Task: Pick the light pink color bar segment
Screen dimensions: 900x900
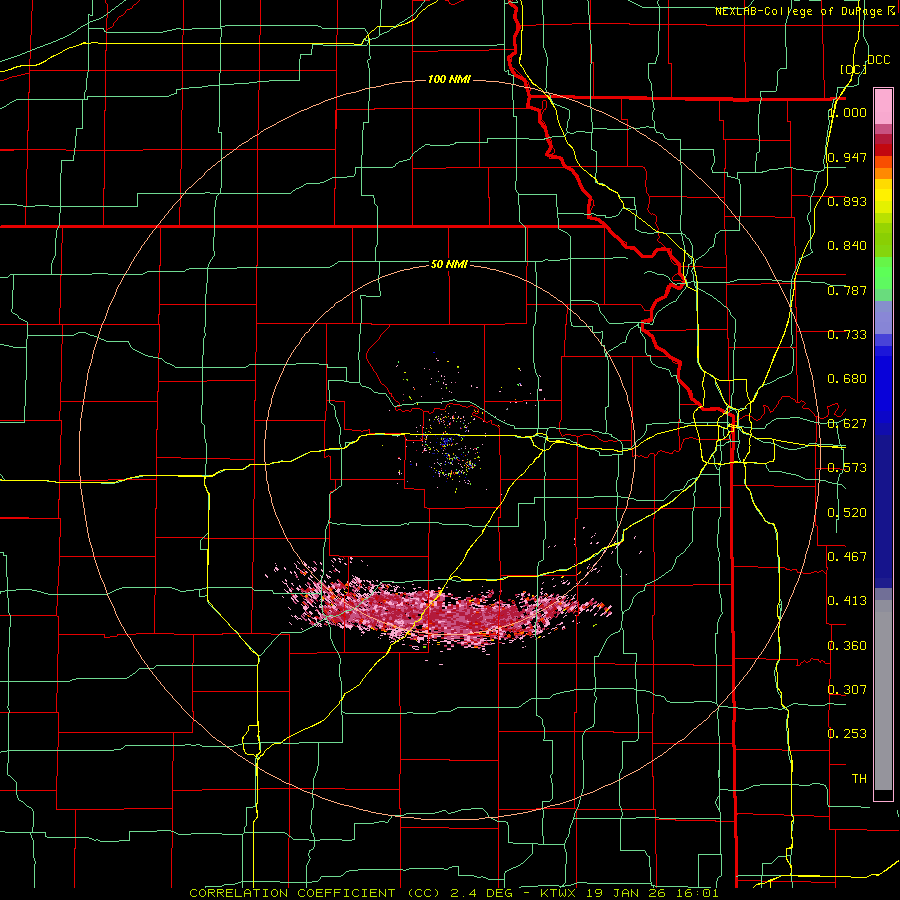Action: 883,106
